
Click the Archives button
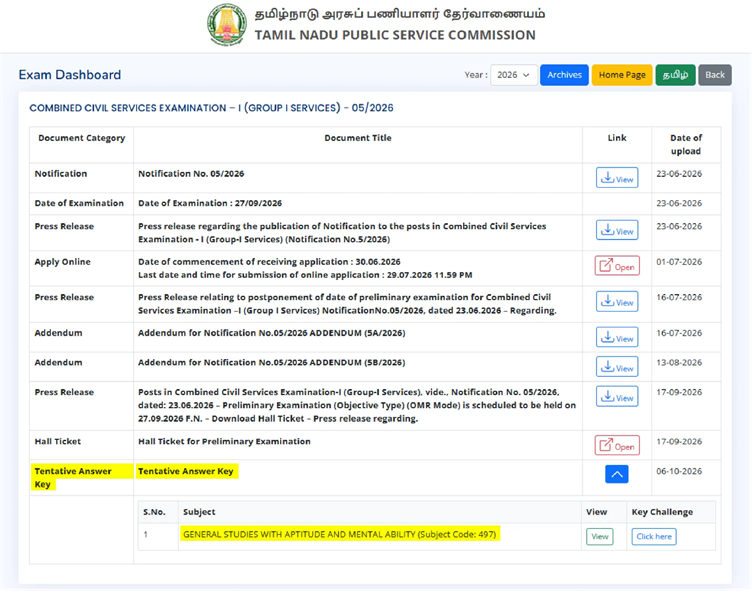tap(564, 75)
